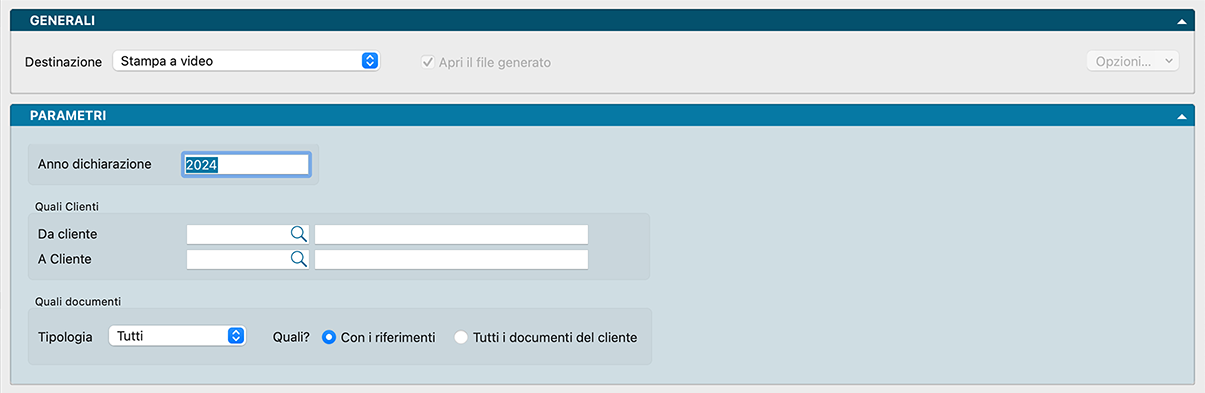The width and height of the screenshot is (1205, 393).
Task: Click the Da cliente description field
Action: (451, 234)
